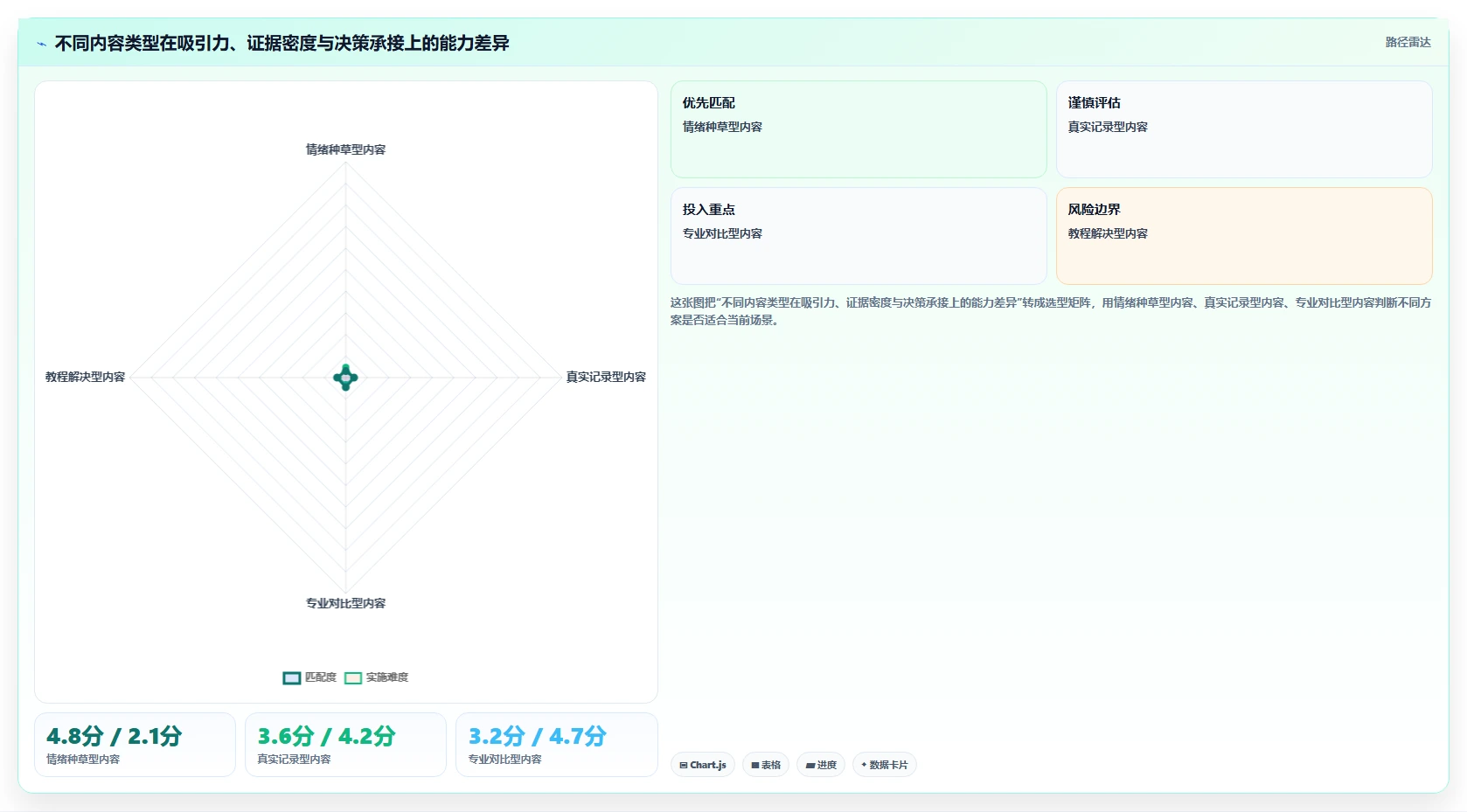
Task: Click 真实记录型内容 text in 谨慎评估 card
Action: click(x=1108, y=127)
